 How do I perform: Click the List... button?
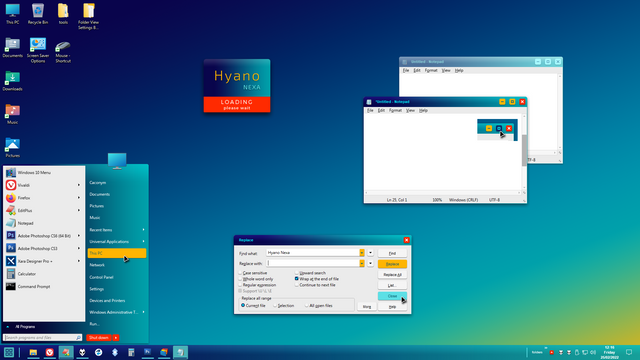(x=392, y=285)
